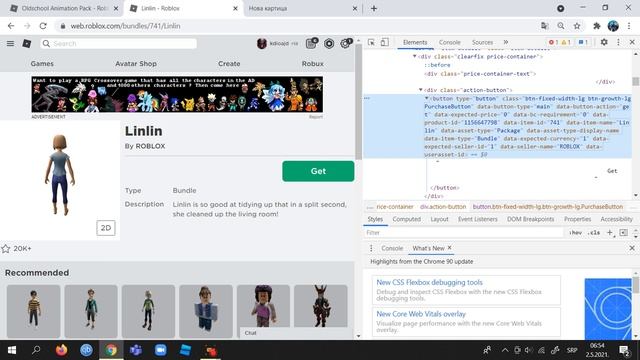Open the Robux balance icon

[329, 43]
